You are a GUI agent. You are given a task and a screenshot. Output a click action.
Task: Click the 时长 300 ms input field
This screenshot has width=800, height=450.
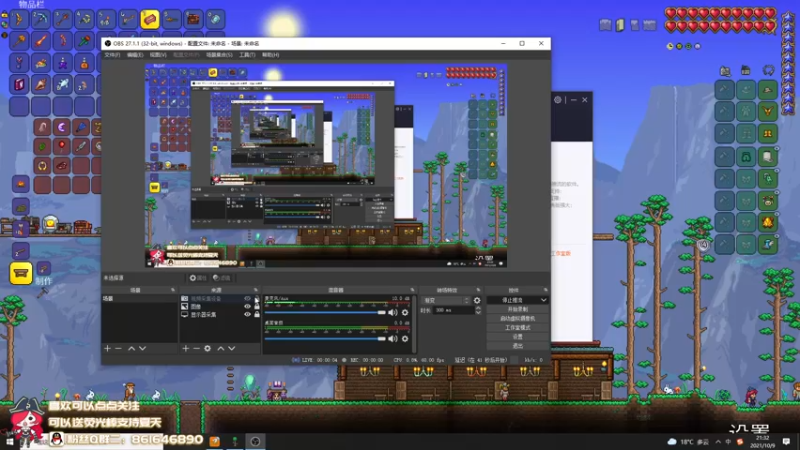click(x=453, y=310)
